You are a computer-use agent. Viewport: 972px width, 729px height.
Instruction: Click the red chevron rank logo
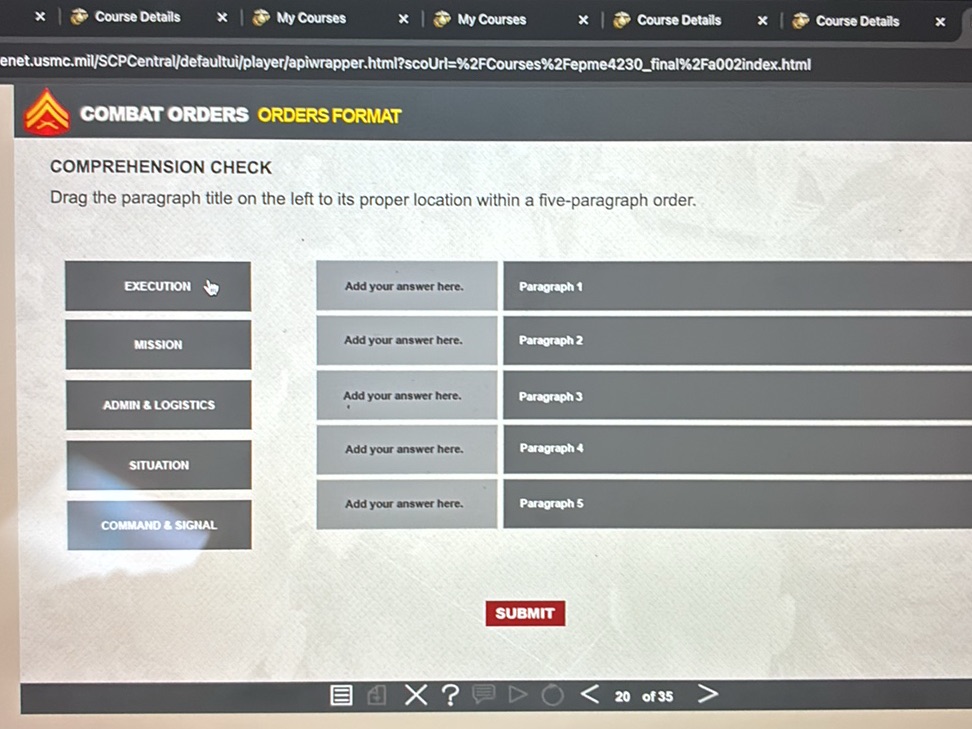(46, 114)
